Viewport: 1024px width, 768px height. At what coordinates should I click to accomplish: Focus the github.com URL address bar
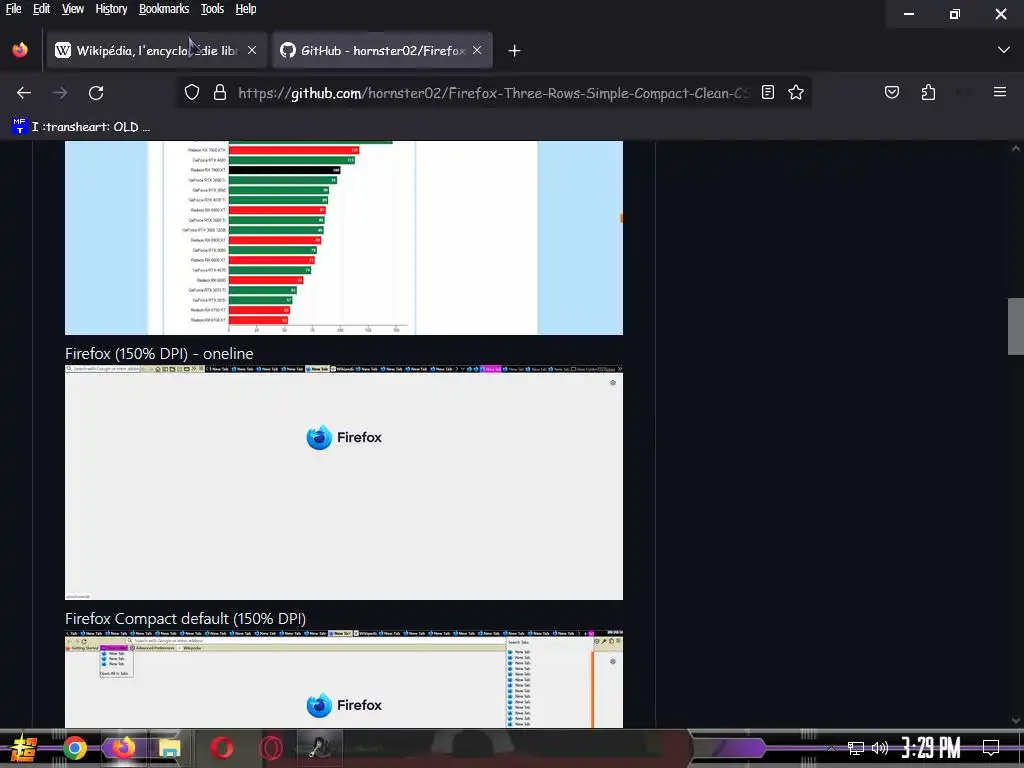pos(494,93)
